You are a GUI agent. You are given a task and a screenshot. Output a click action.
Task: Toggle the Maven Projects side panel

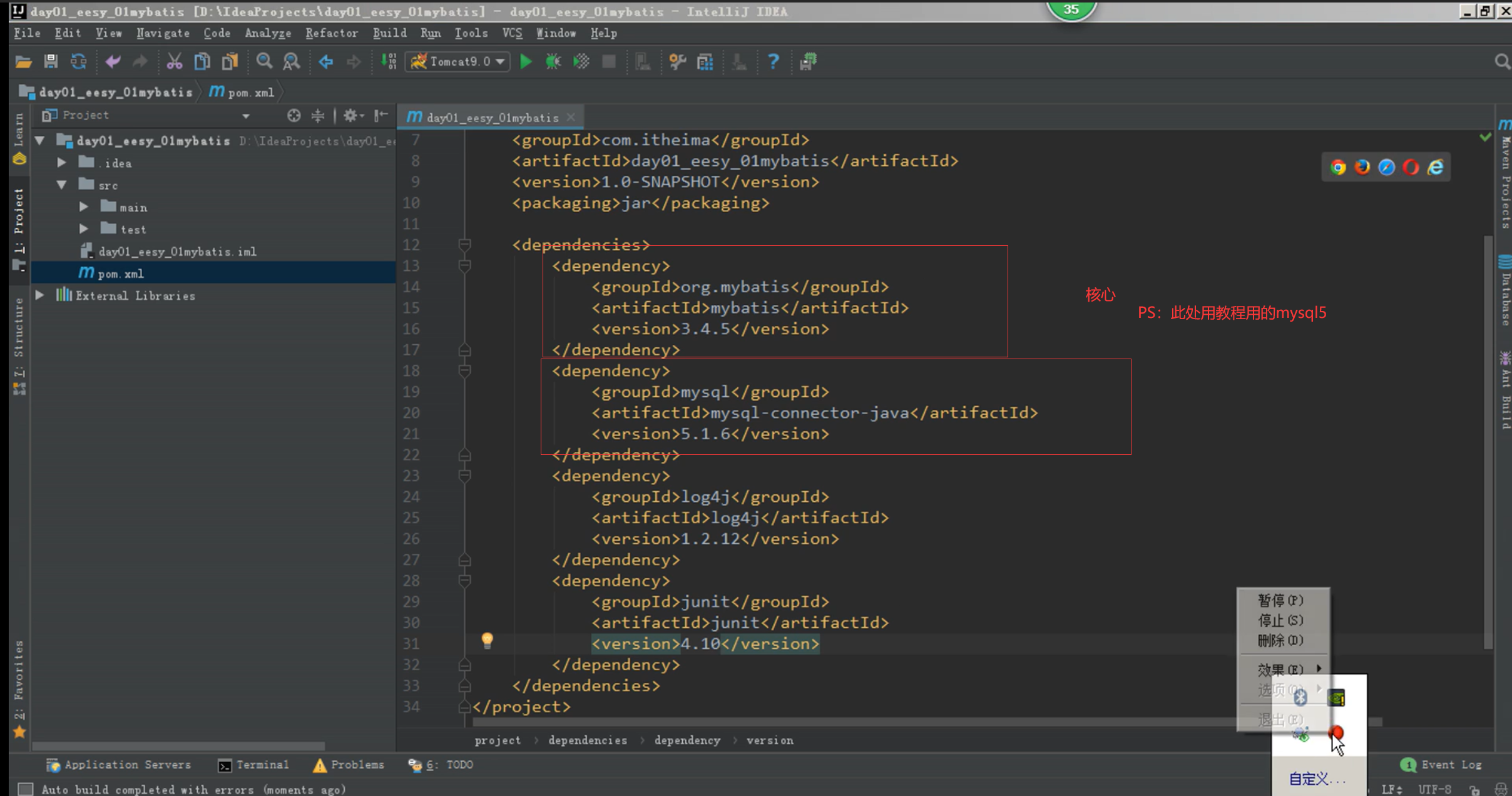pos(1505,178)
